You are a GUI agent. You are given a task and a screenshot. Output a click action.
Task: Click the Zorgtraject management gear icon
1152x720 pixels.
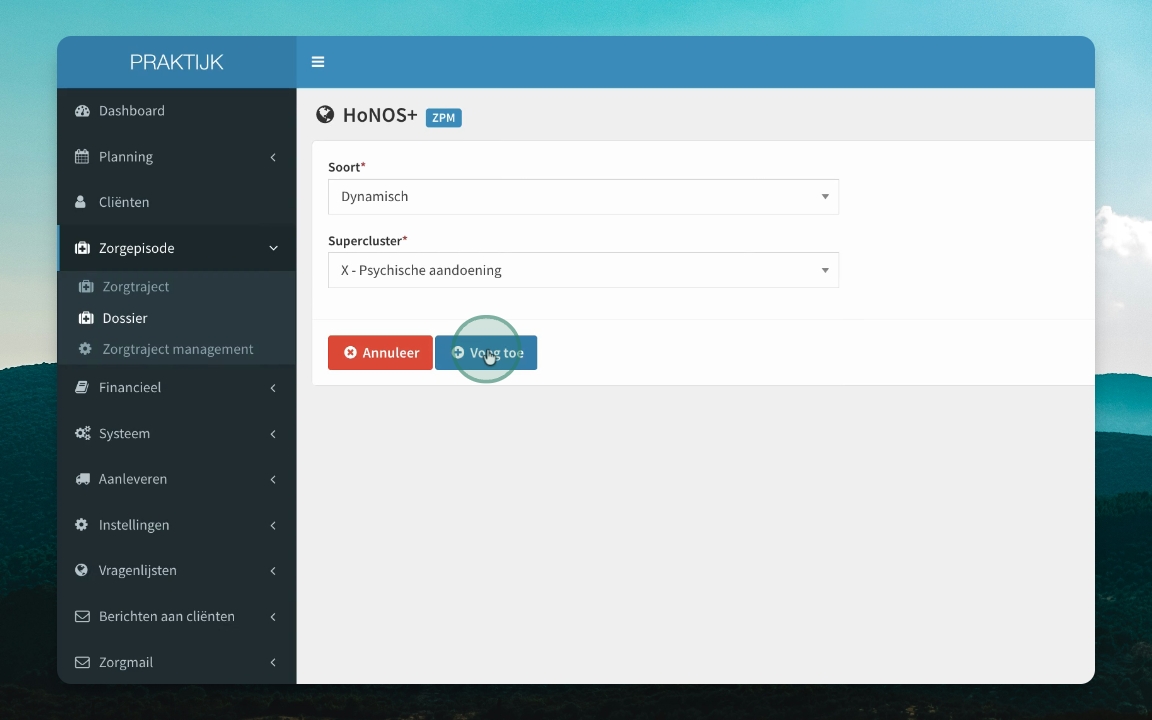[x=85, y=349]
